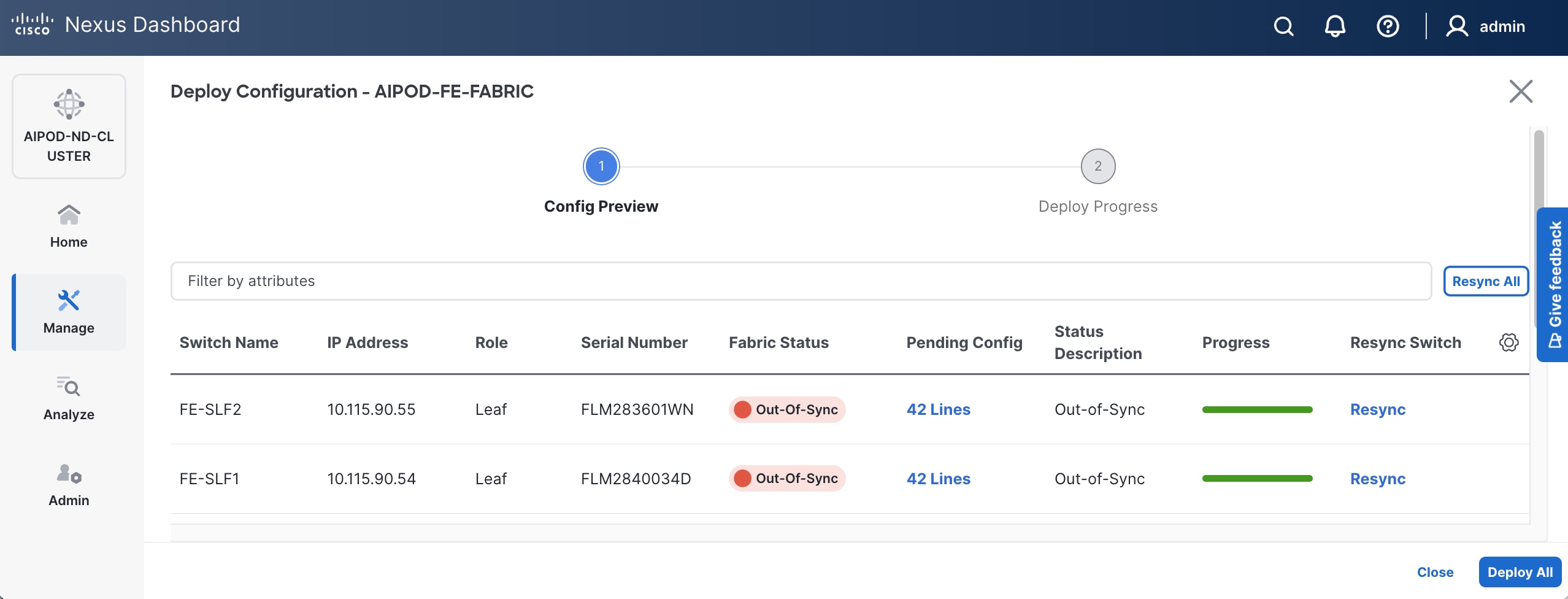Open table column settings gear
The image size is (1568, 599).
1508,342
